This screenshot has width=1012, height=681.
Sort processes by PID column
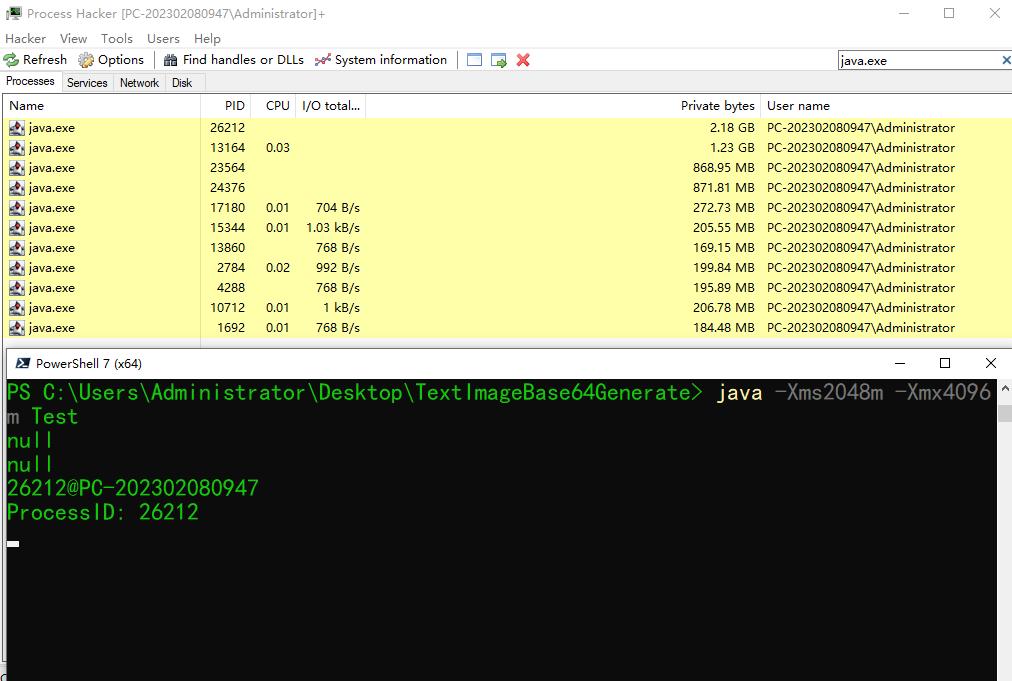point(234,106)
